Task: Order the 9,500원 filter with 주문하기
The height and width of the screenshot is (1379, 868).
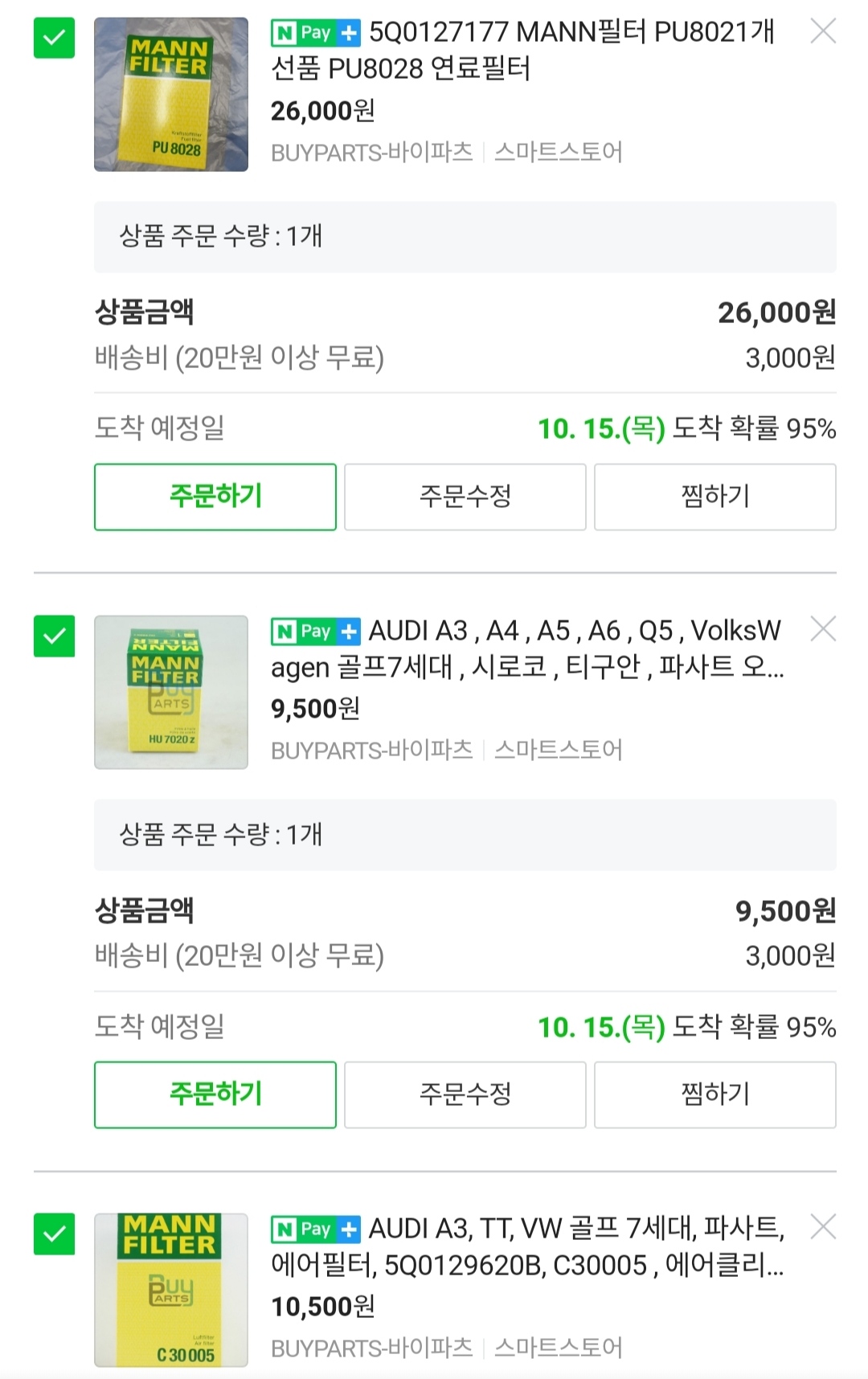Action: (x=215, y=1095)
